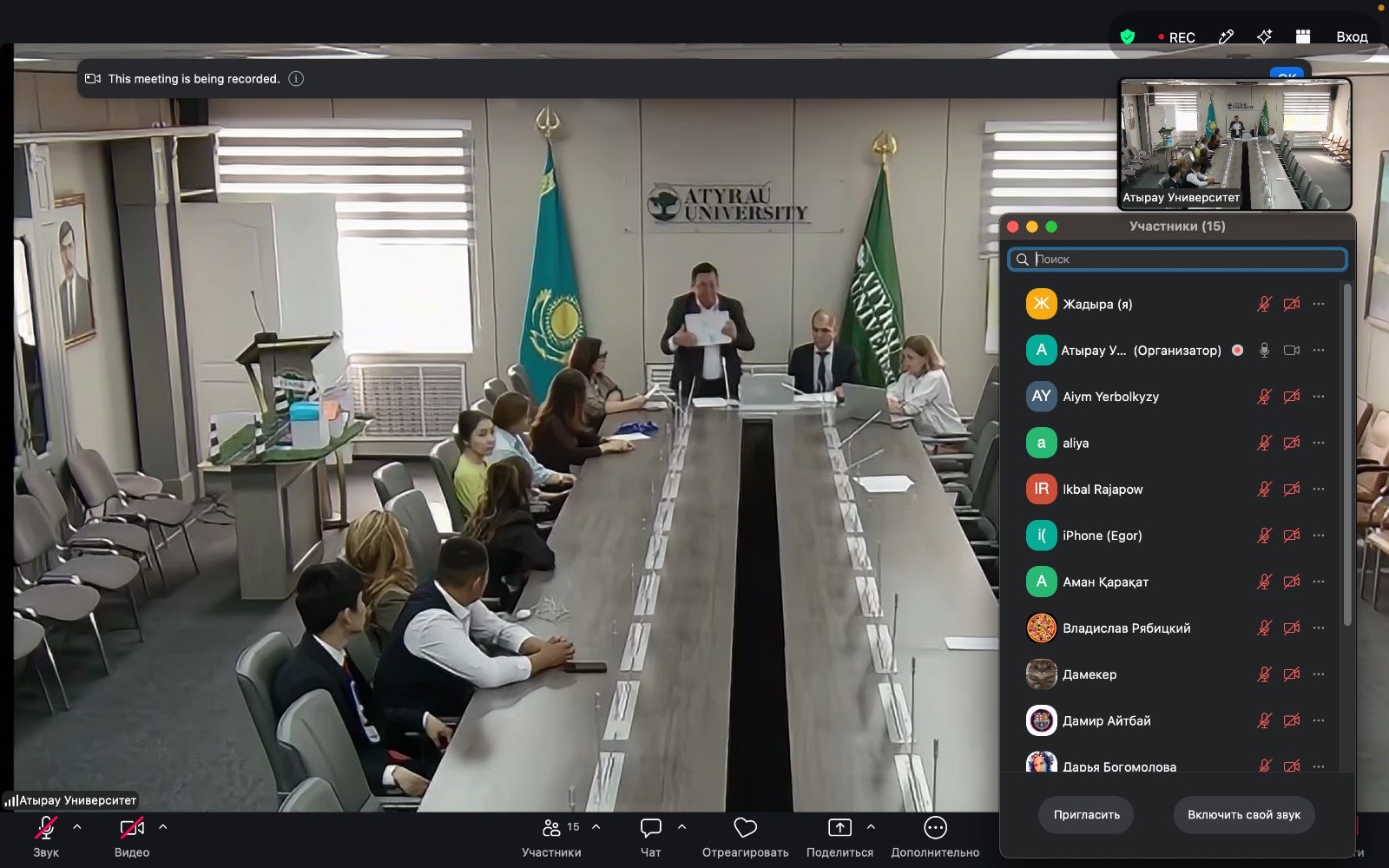Open more options for Жадыра (я)

(1319, 304)
